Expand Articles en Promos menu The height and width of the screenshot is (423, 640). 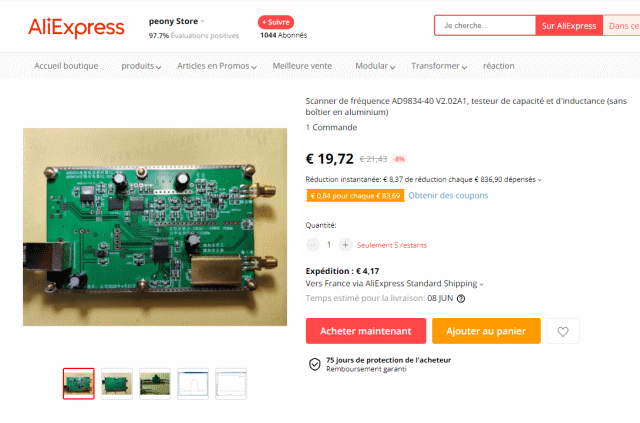217,66
